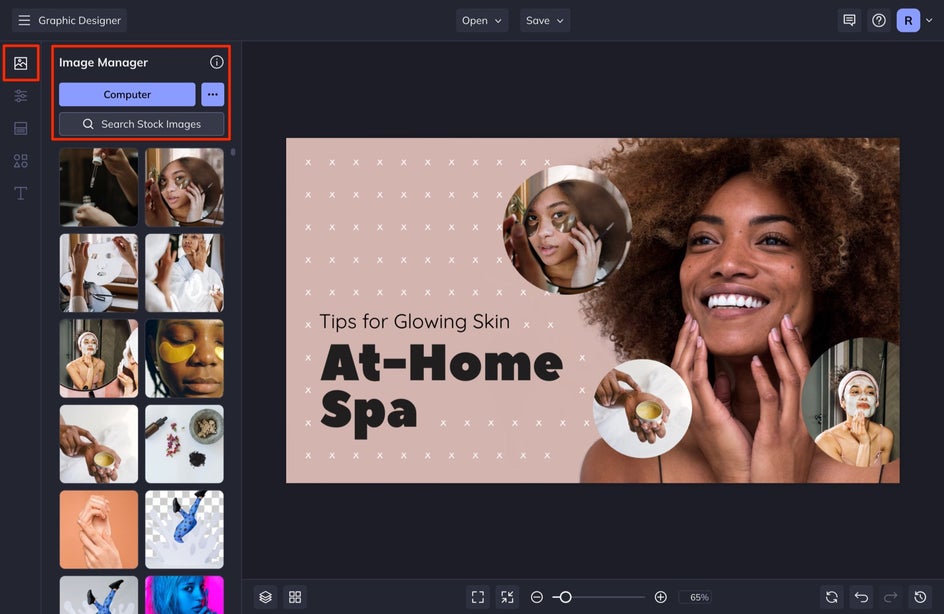This screenshot has height=614, width=944.
Task: Select the hand holding balm thumbnail in panel
Action: pos(99,444)
